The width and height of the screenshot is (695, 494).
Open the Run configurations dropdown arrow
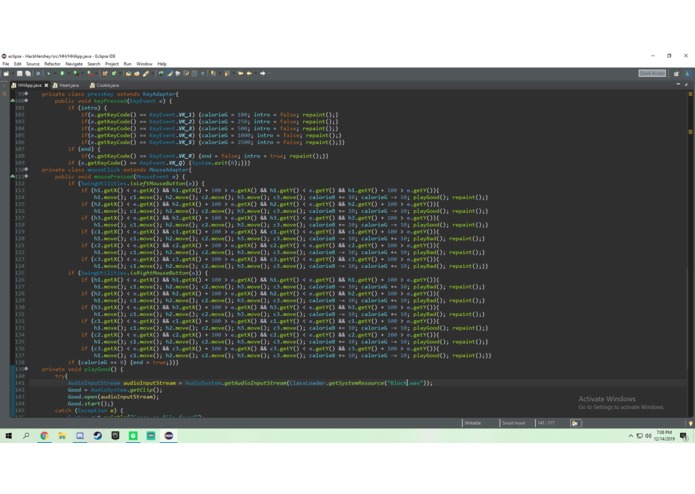tap(68, 74)
